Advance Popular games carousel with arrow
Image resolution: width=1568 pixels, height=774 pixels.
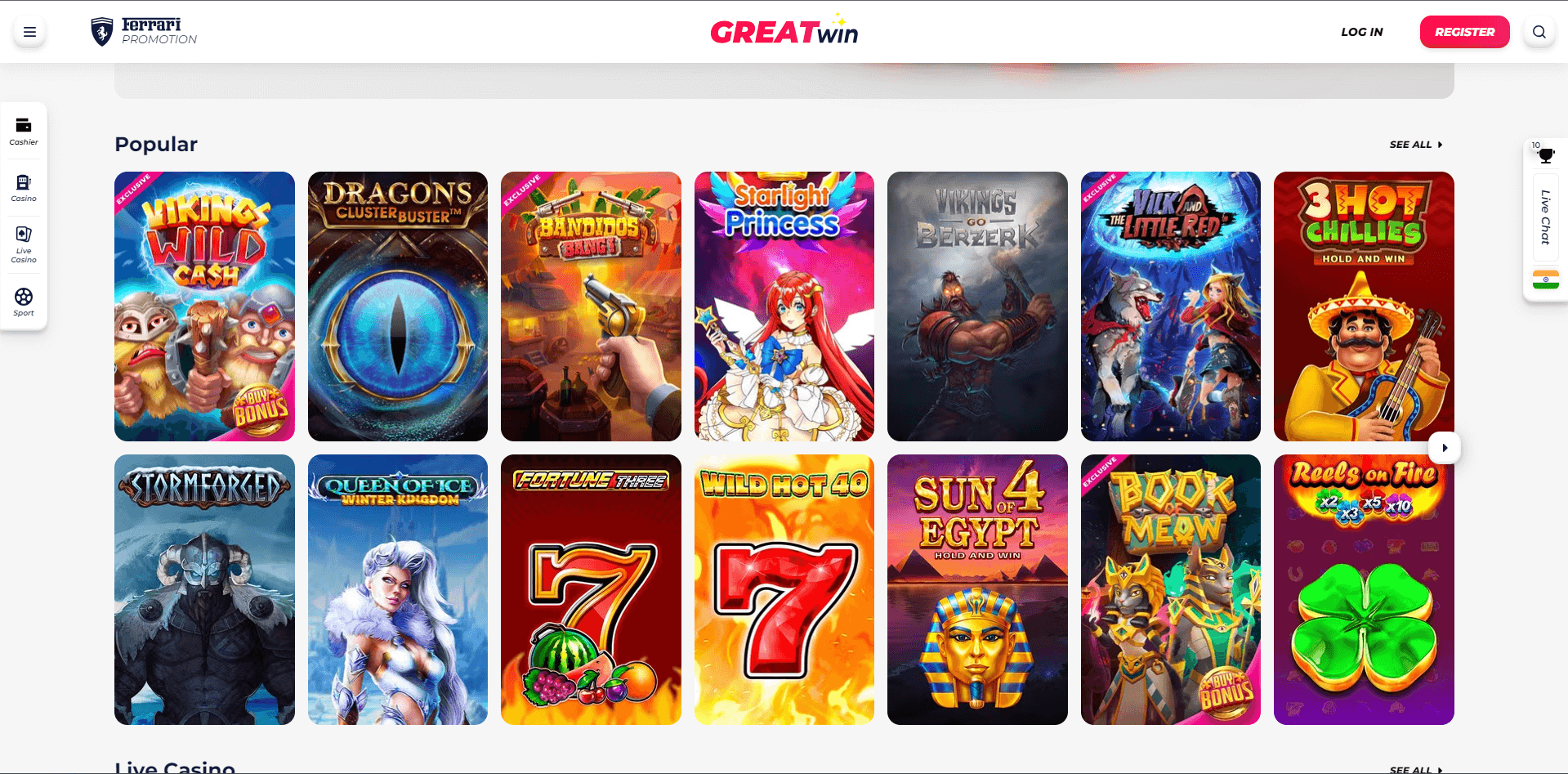(x=1444, y=448)
